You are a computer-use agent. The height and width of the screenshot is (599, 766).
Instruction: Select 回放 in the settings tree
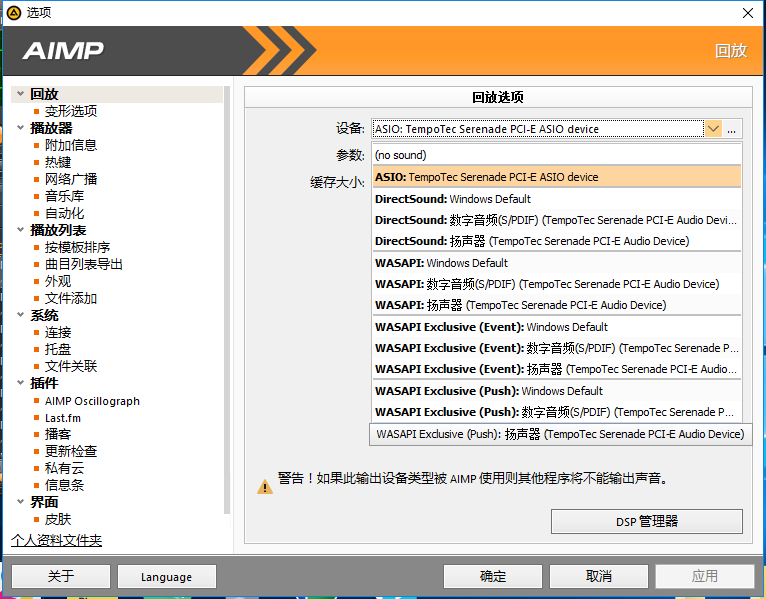coord(44,94)
